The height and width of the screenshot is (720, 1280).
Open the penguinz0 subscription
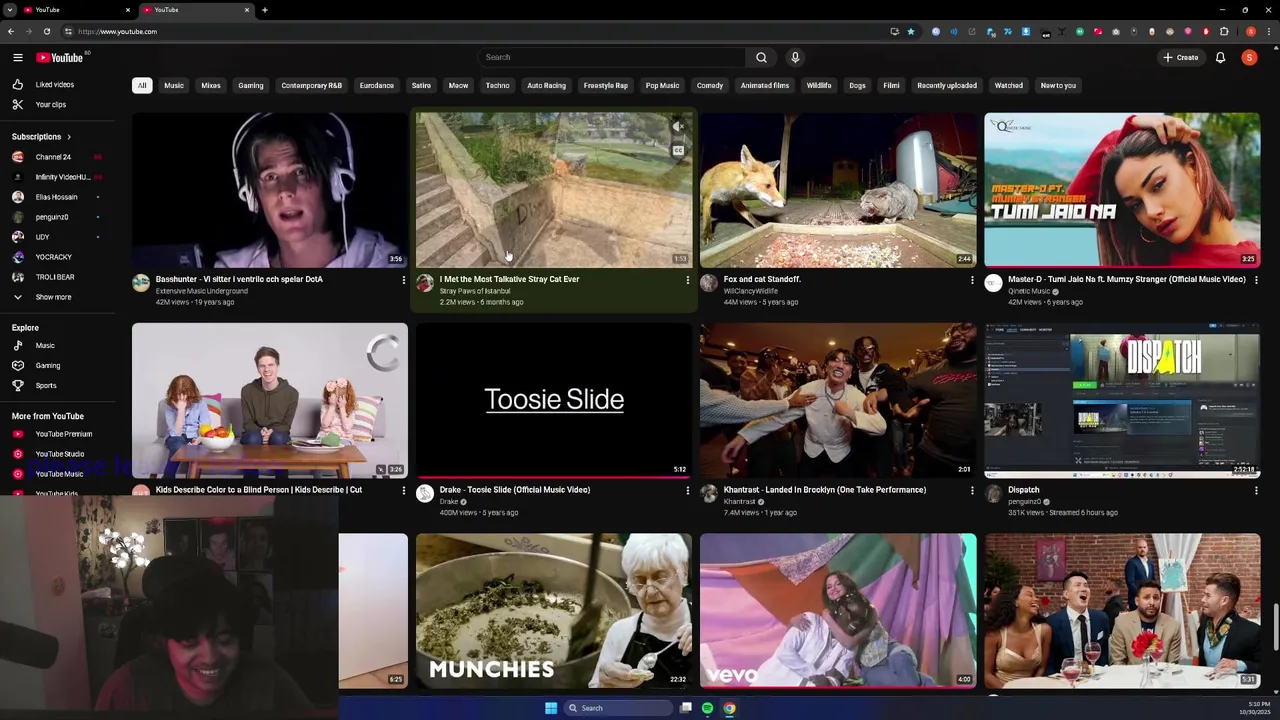[x=52, y=217]
